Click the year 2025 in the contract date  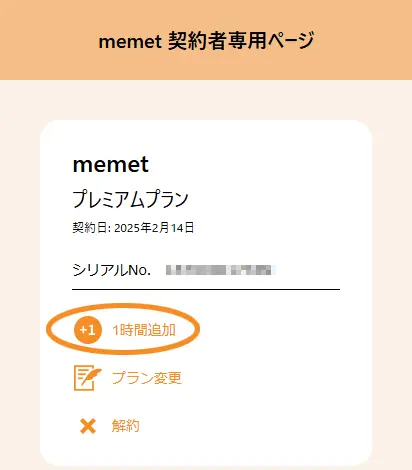[x=127, y=228]
